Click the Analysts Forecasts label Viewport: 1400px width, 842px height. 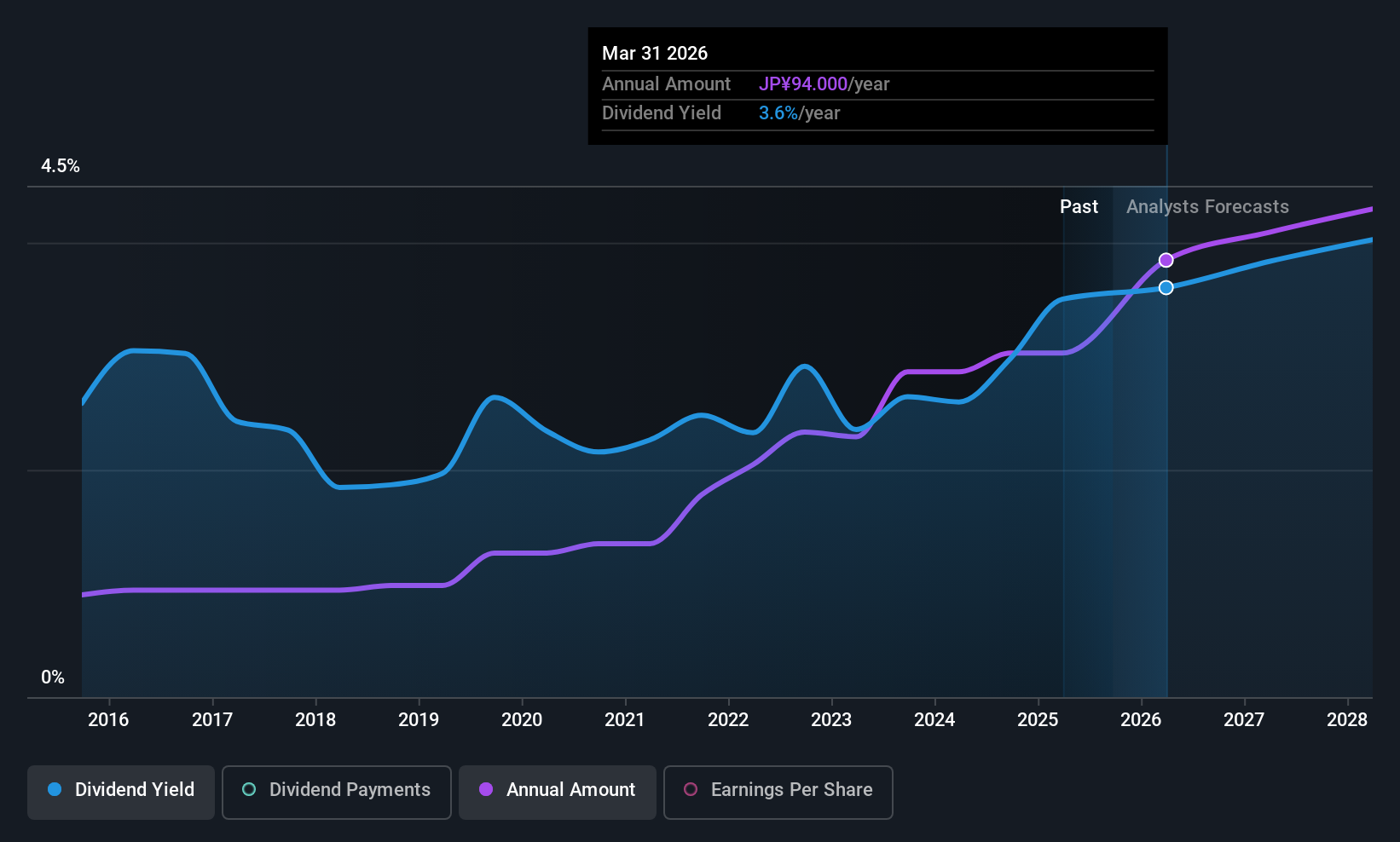click(x=1207, y=207)
